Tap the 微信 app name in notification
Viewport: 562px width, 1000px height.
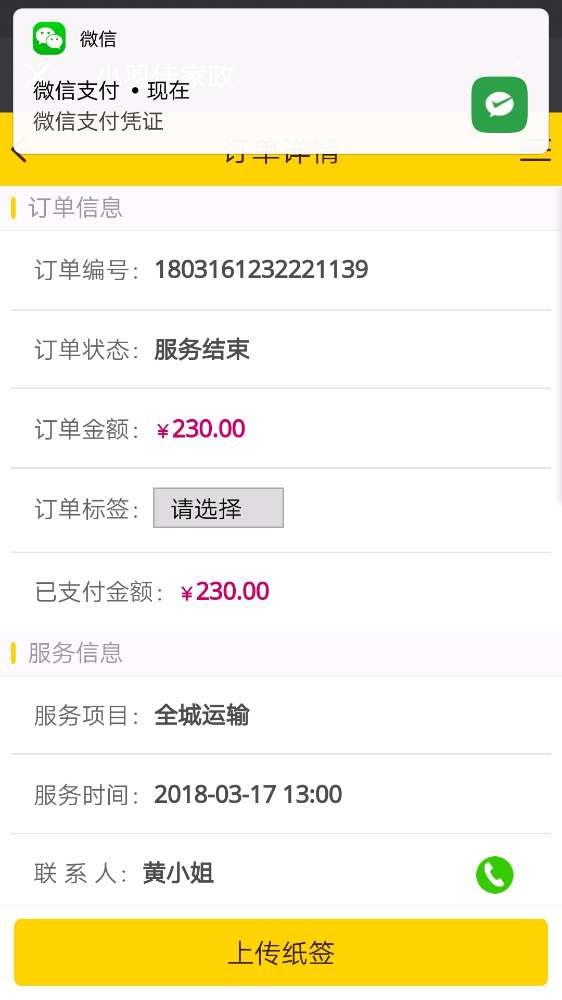98,39
